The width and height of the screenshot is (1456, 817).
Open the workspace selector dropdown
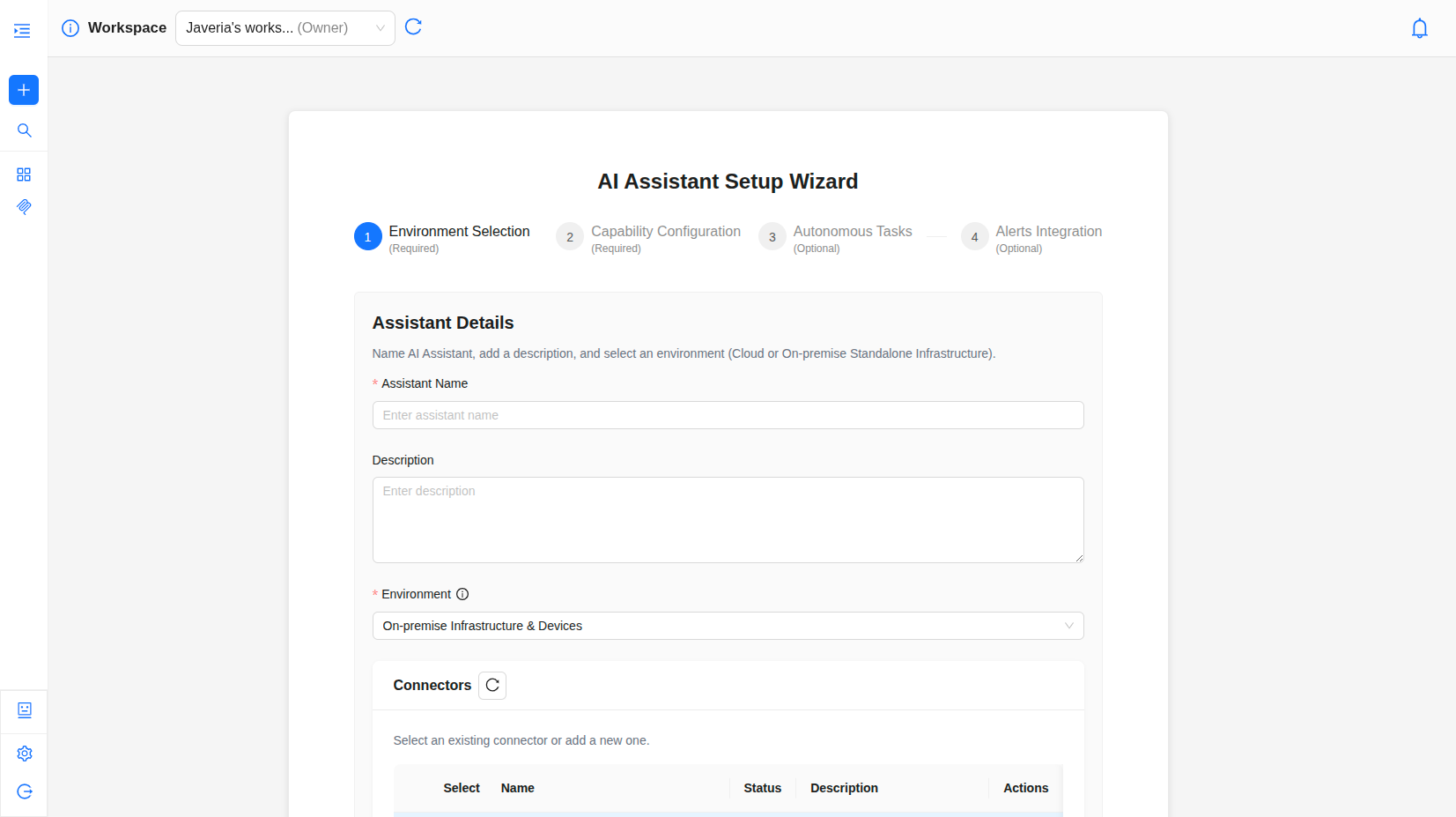285,28
